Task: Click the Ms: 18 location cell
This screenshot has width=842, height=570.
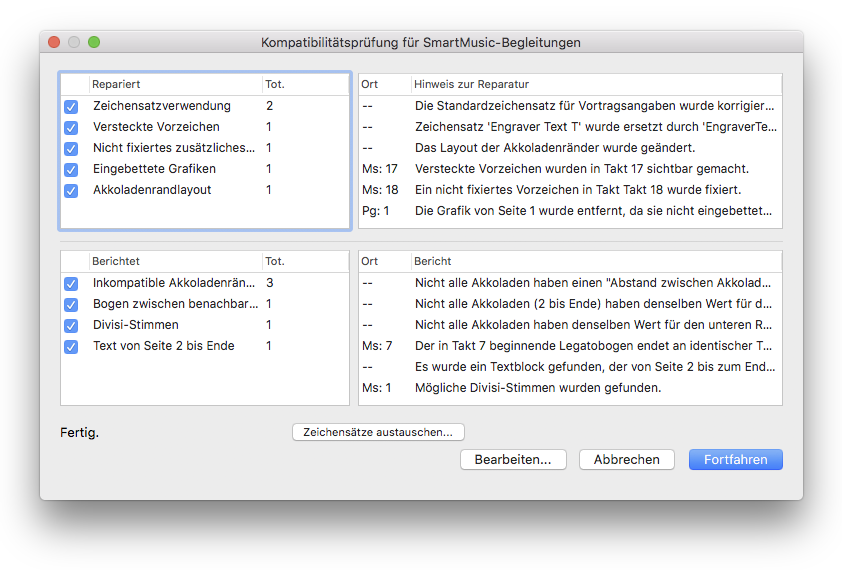Action: tap(380, 190)
